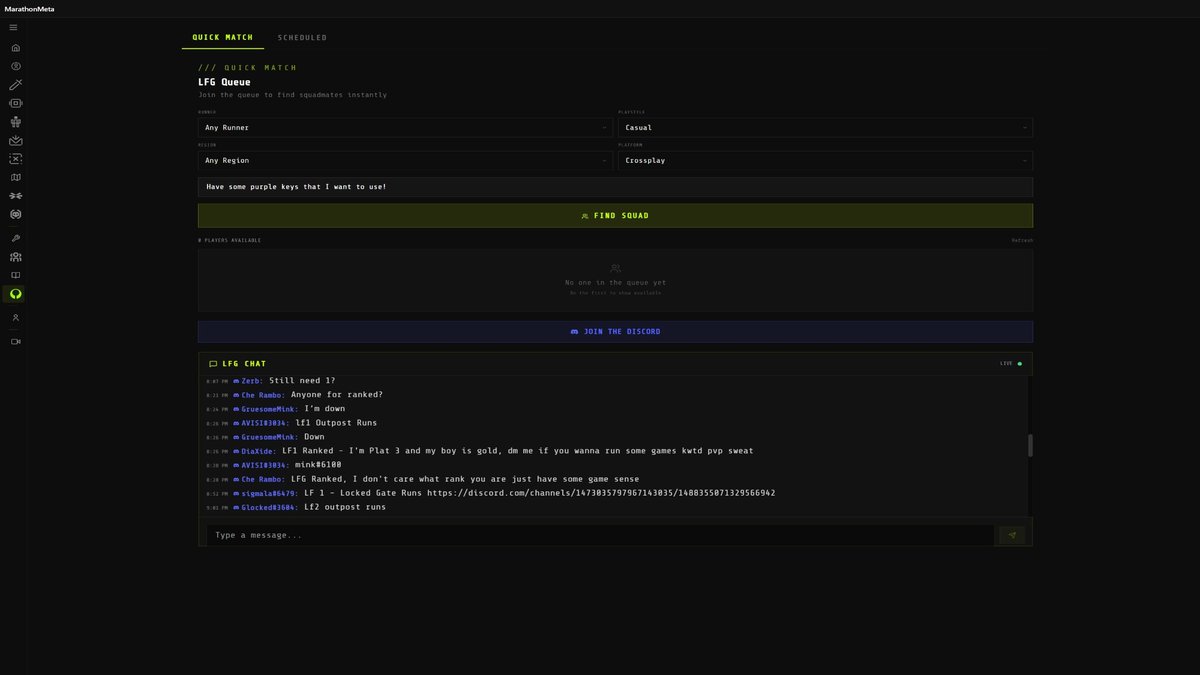
Task: Expand the Crossplay platform dropdown
Action: 825,160
